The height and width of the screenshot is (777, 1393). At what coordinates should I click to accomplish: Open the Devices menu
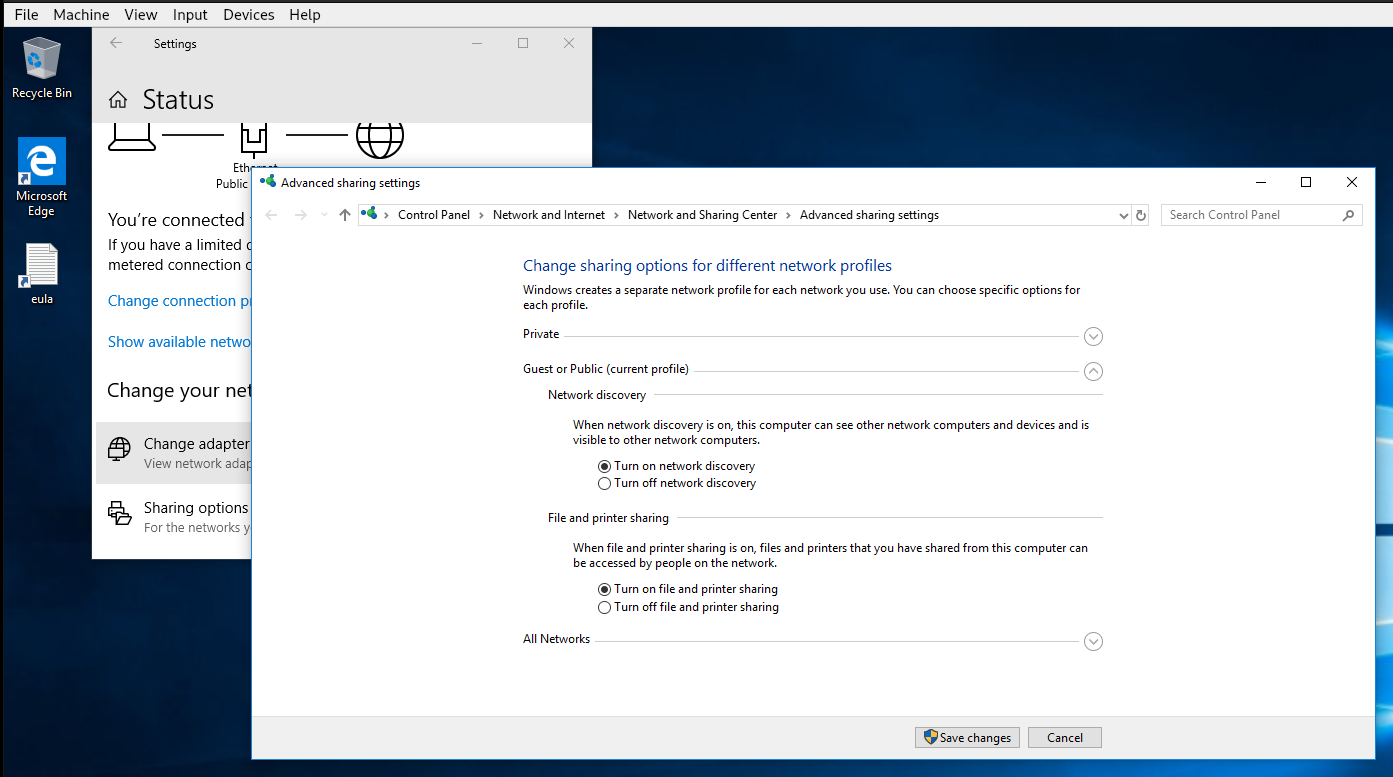click(249, 15)
